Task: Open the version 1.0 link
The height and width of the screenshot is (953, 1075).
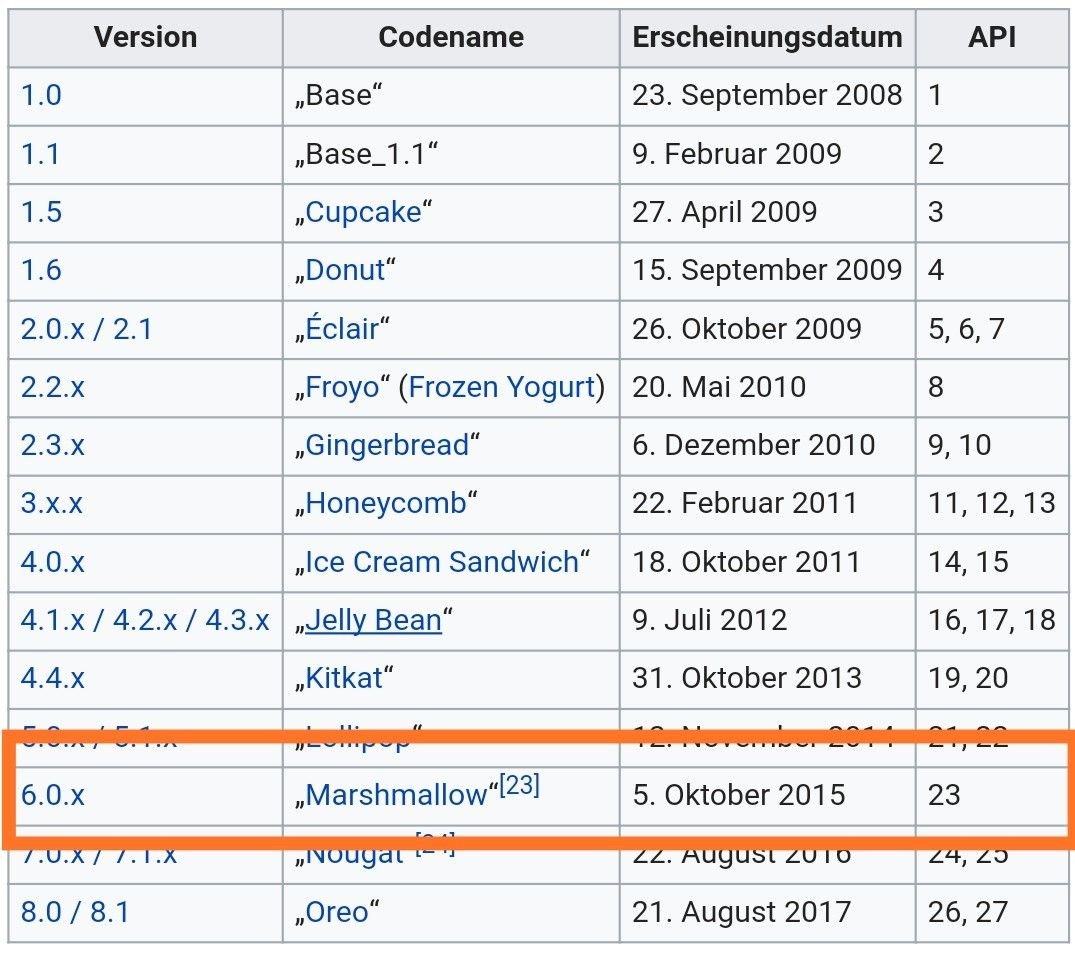Action: (x=41, y=95)
